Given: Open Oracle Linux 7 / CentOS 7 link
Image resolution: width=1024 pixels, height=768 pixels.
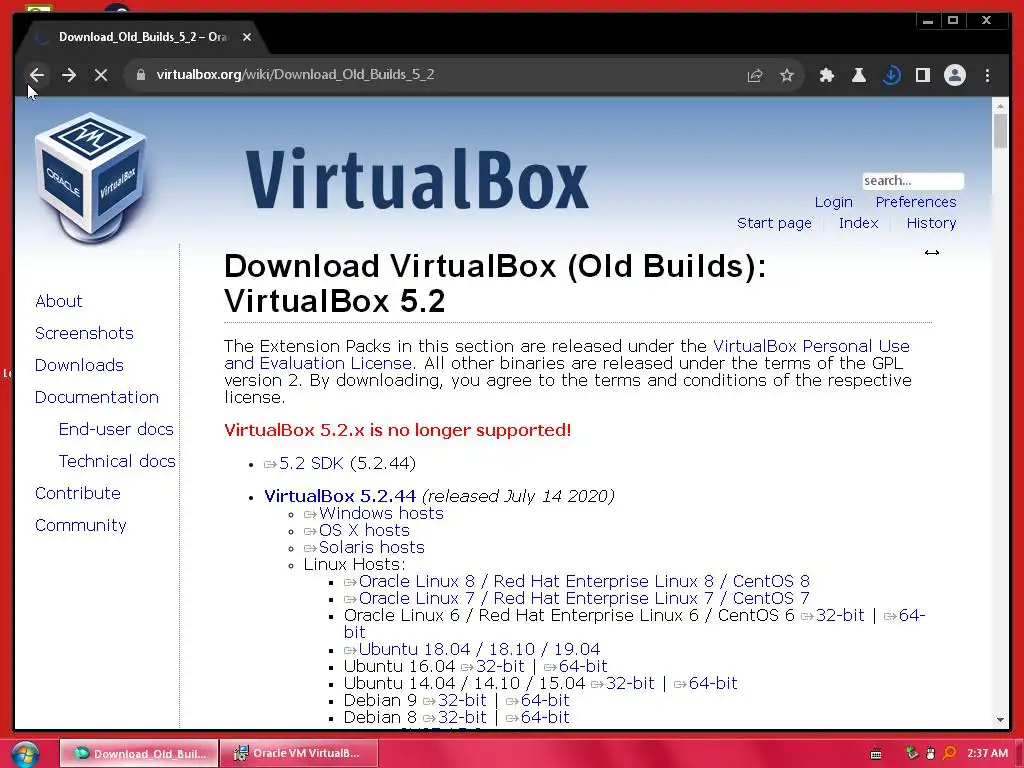Looking at the screenshot, I should (x=584, y=598).
